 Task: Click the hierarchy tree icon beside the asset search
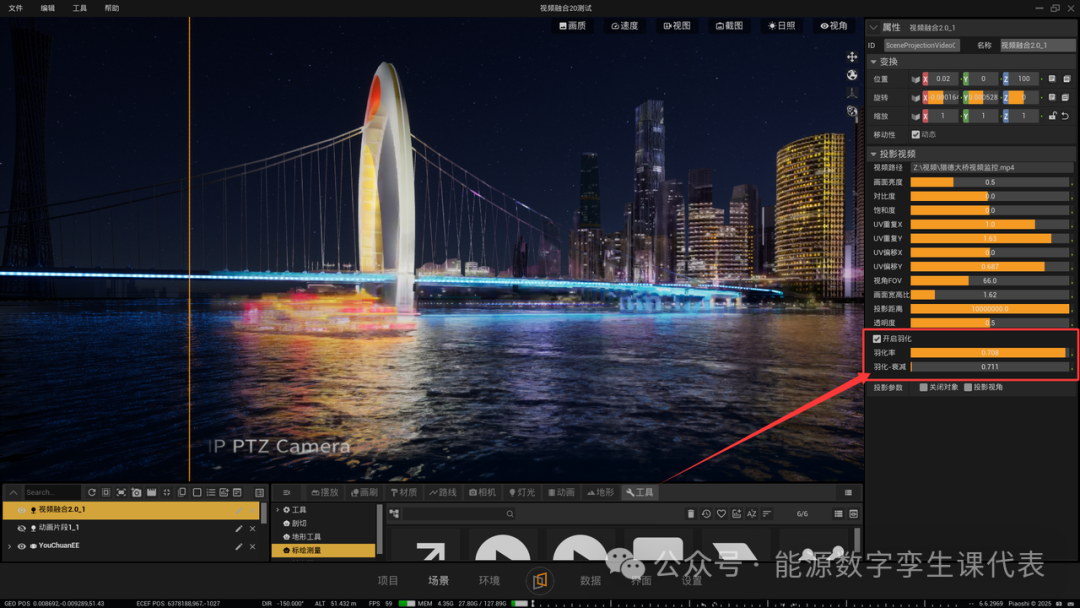click(394, 514)
